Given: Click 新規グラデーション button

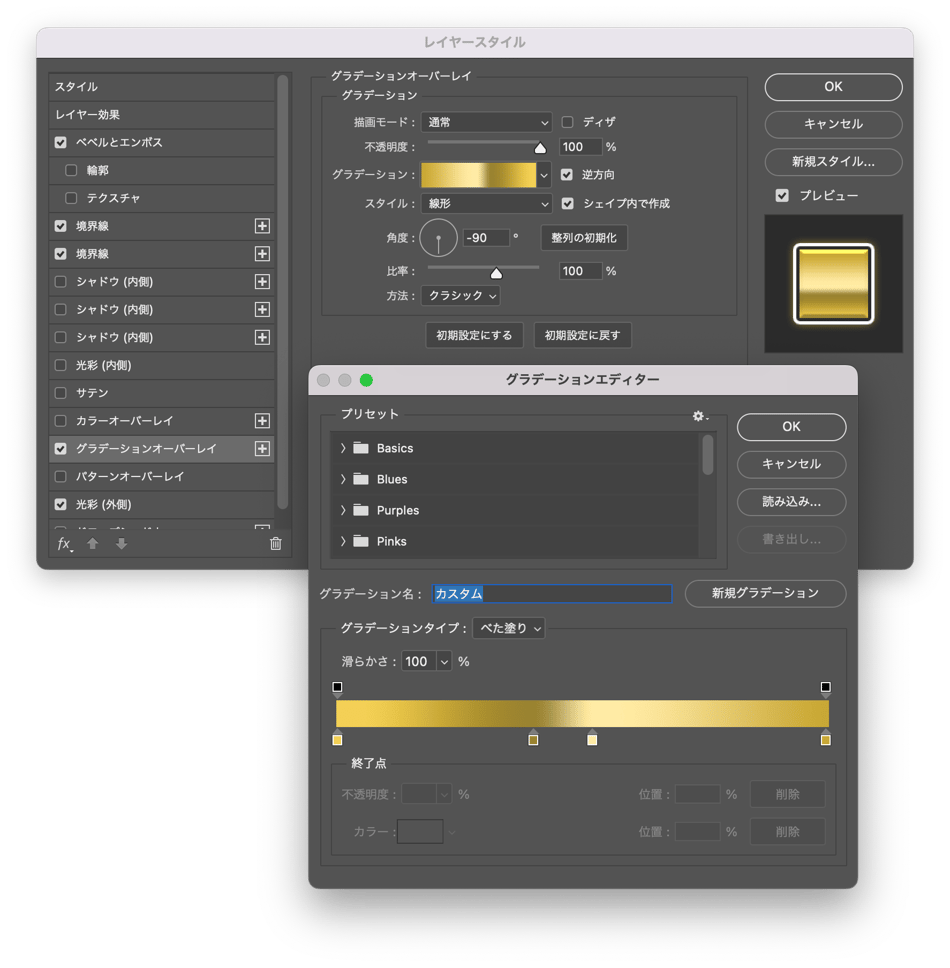Looking at the screenshot, I should 765,593.
